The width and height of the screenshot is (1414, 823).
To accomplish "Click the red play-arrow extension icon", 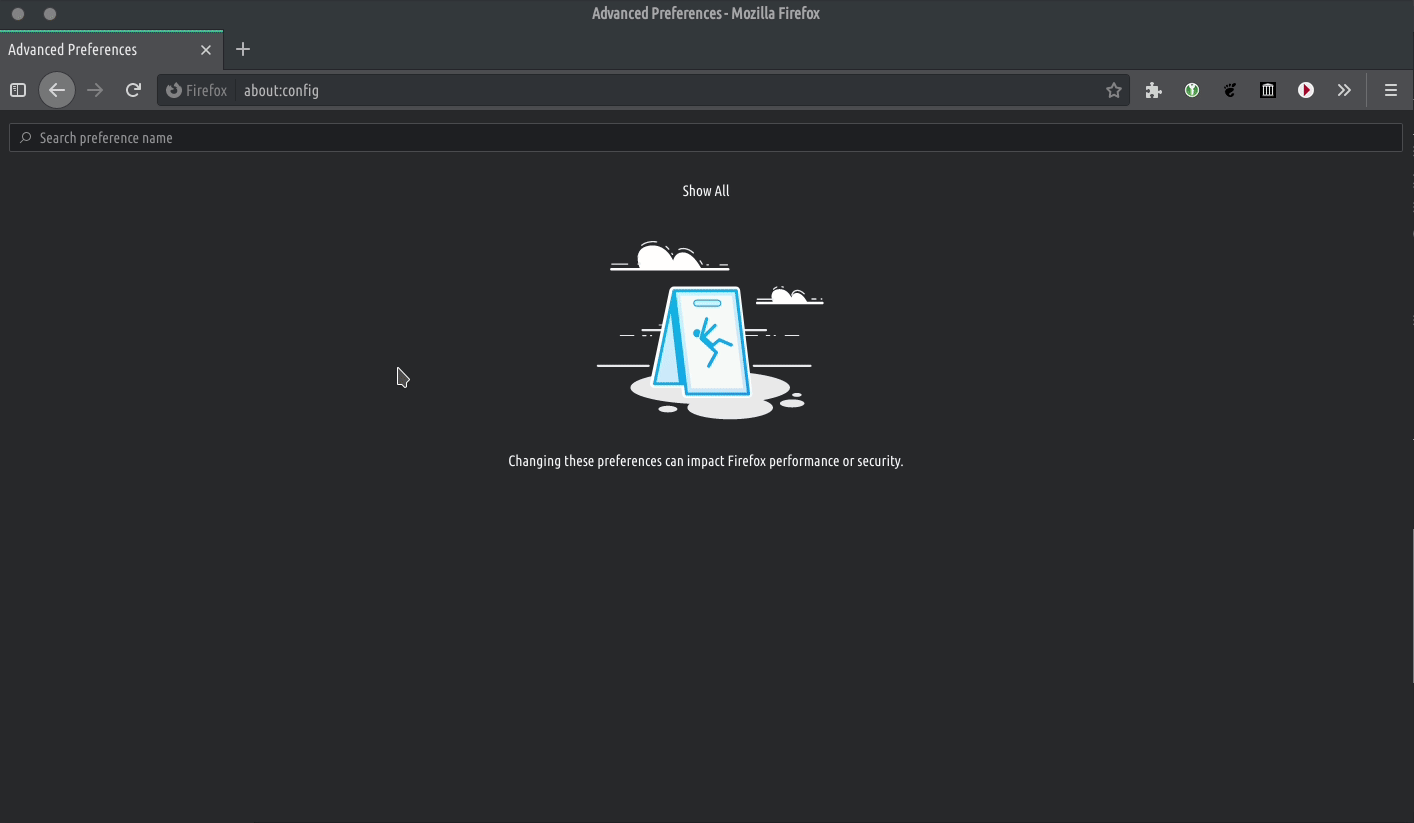I will pyautogui.click(x=1306, y=90).
